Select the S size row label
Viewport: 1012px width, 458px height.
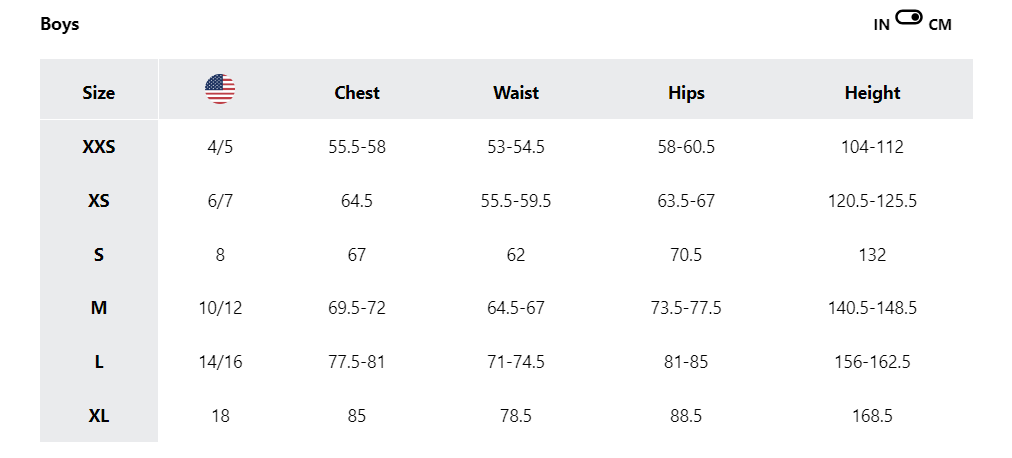(x=98, y=255)
